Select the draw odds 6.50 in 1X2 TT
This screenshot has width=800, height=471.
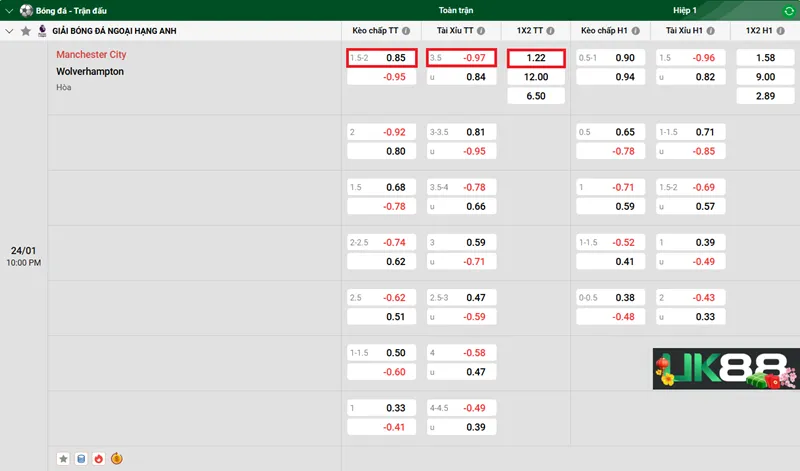[x=536, y=96]
